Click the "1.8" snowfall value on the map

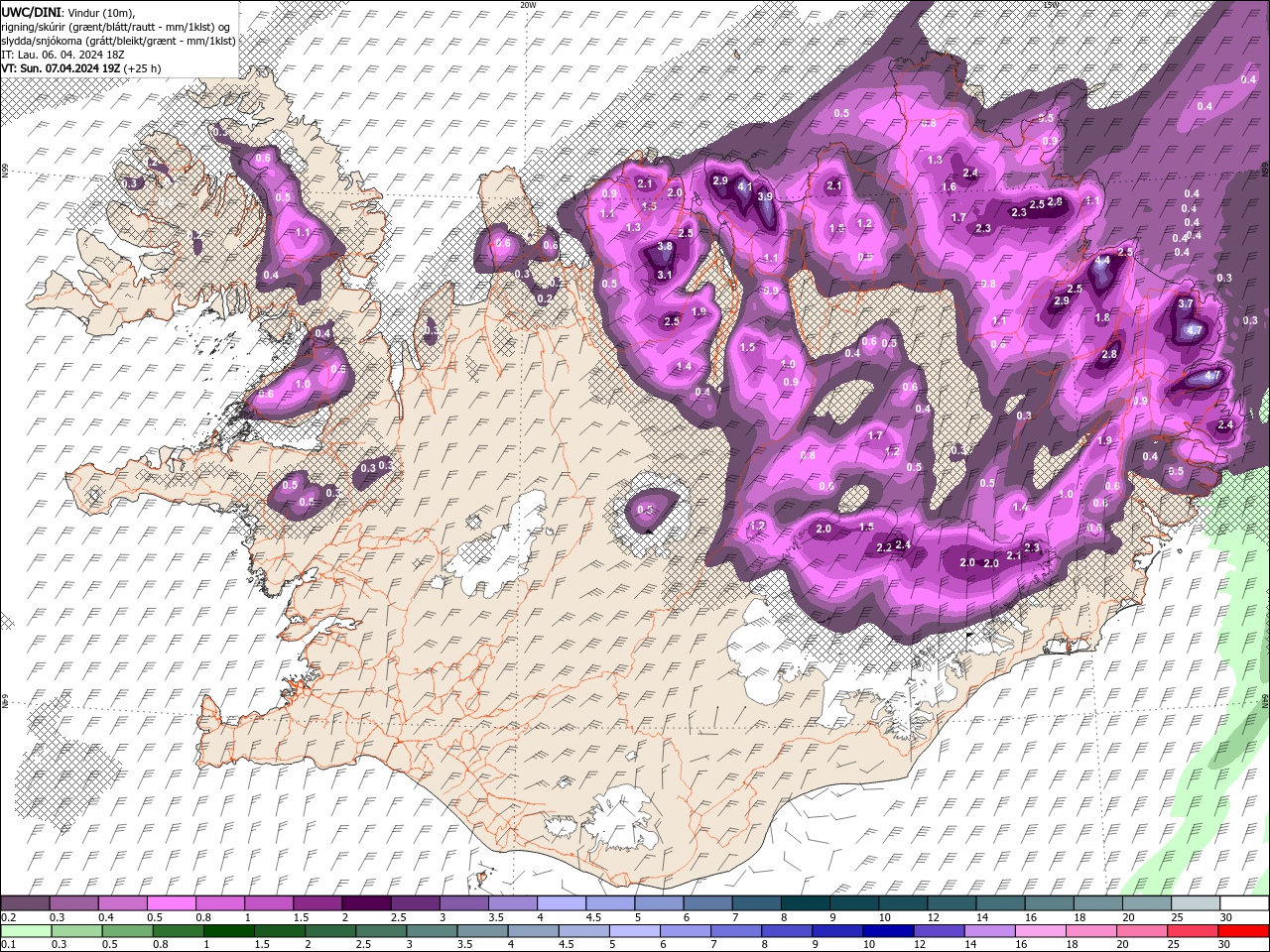1102,317
